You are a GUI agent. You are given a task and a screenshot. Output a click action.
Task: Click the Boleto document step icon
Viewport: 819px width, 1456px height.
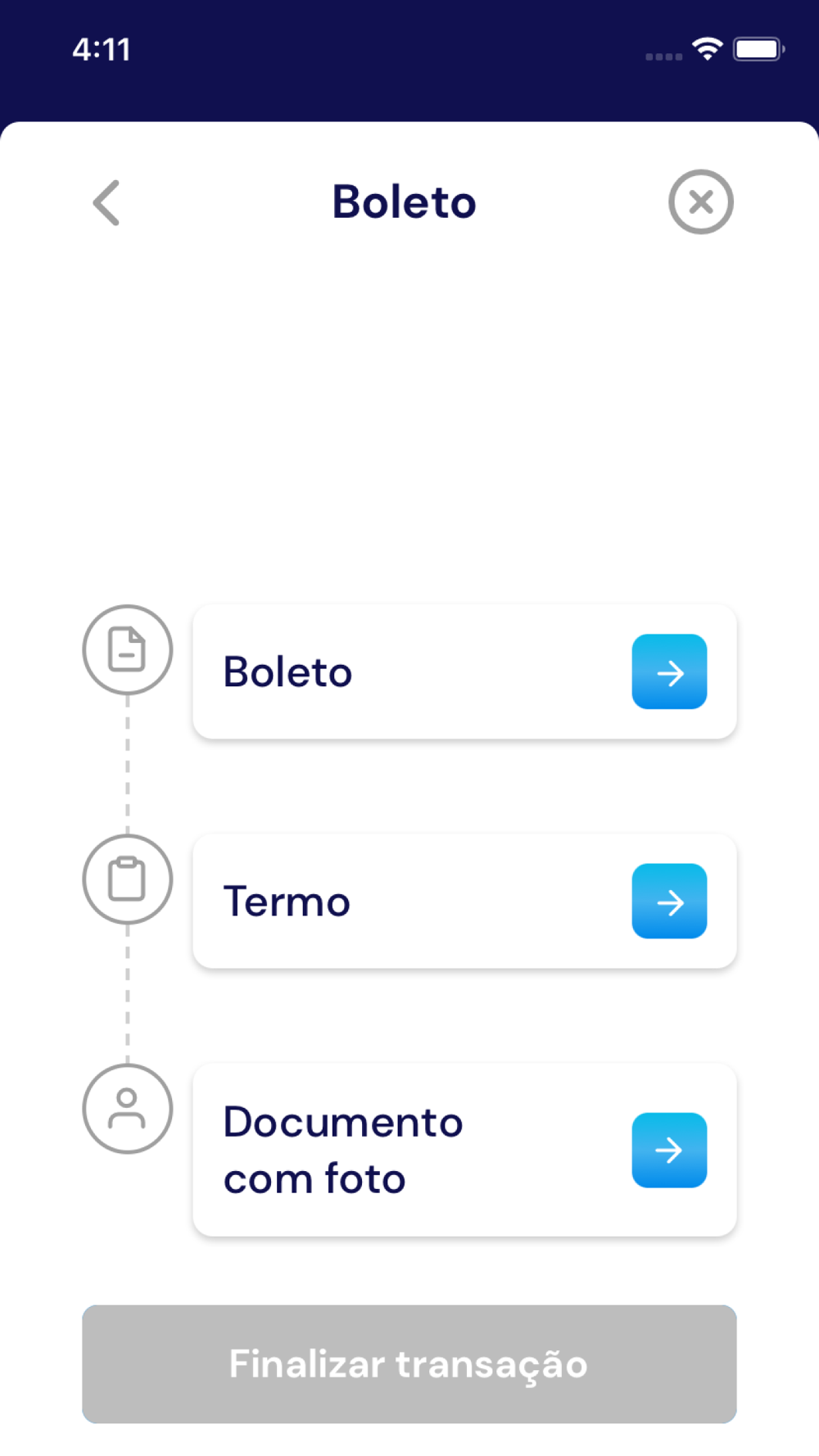[127, 649]
